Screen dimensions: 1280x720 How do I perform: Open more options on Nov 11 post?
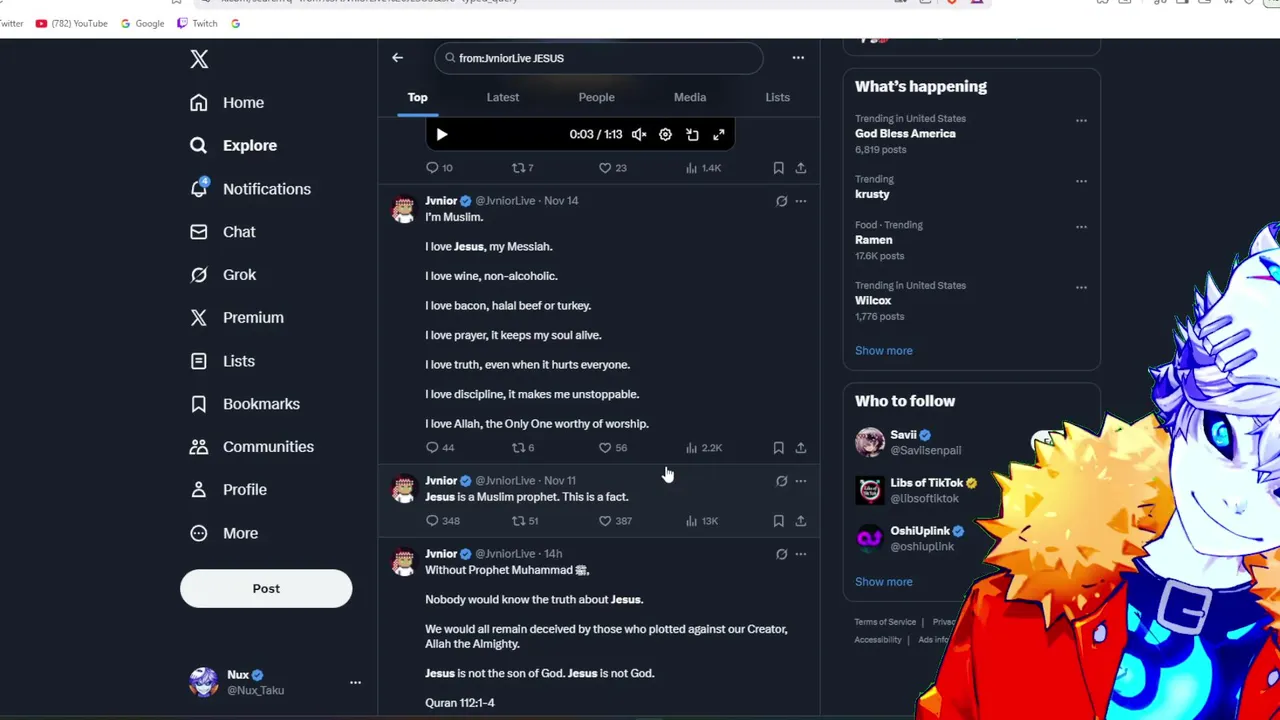click(801, 481)
